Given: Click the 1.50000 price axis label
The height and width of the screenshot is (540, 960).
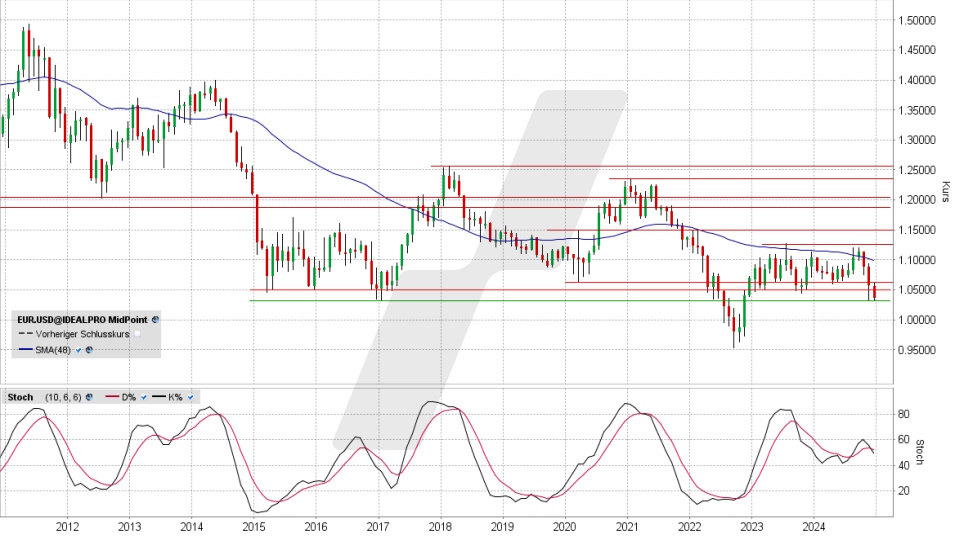Looking at the screenshot, I should point(917,20).
